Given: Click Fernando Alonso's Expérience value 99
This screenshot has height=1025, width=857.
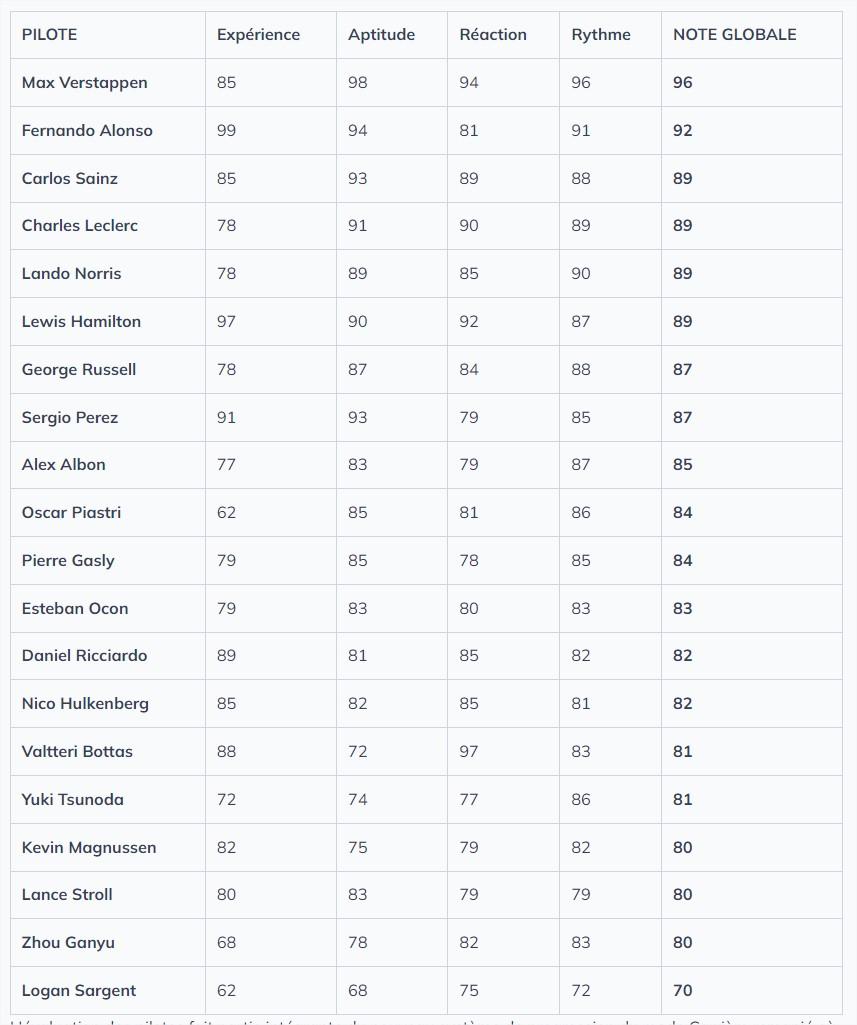Looking at the screenshot, I should pyautogui.click(x=227, y=131).
